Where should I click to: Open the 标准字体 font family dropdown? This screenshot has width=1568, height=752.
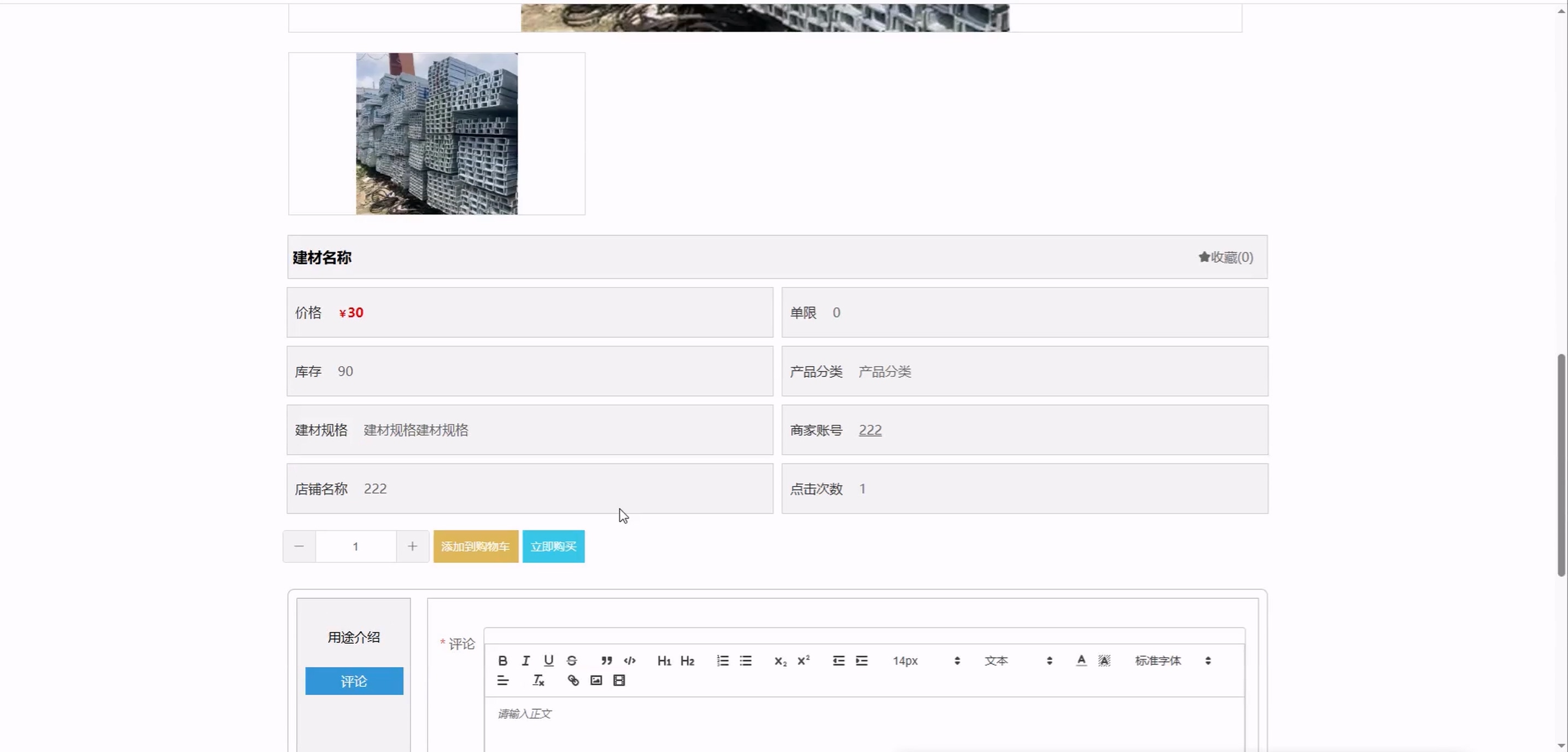click(x=1173, y=661)
